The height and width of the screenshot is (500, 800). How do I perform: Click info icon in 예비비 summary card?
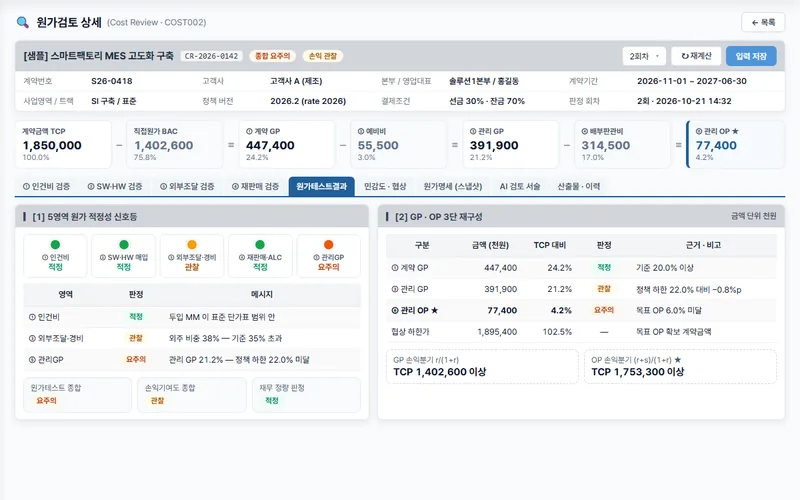[361, 131]
